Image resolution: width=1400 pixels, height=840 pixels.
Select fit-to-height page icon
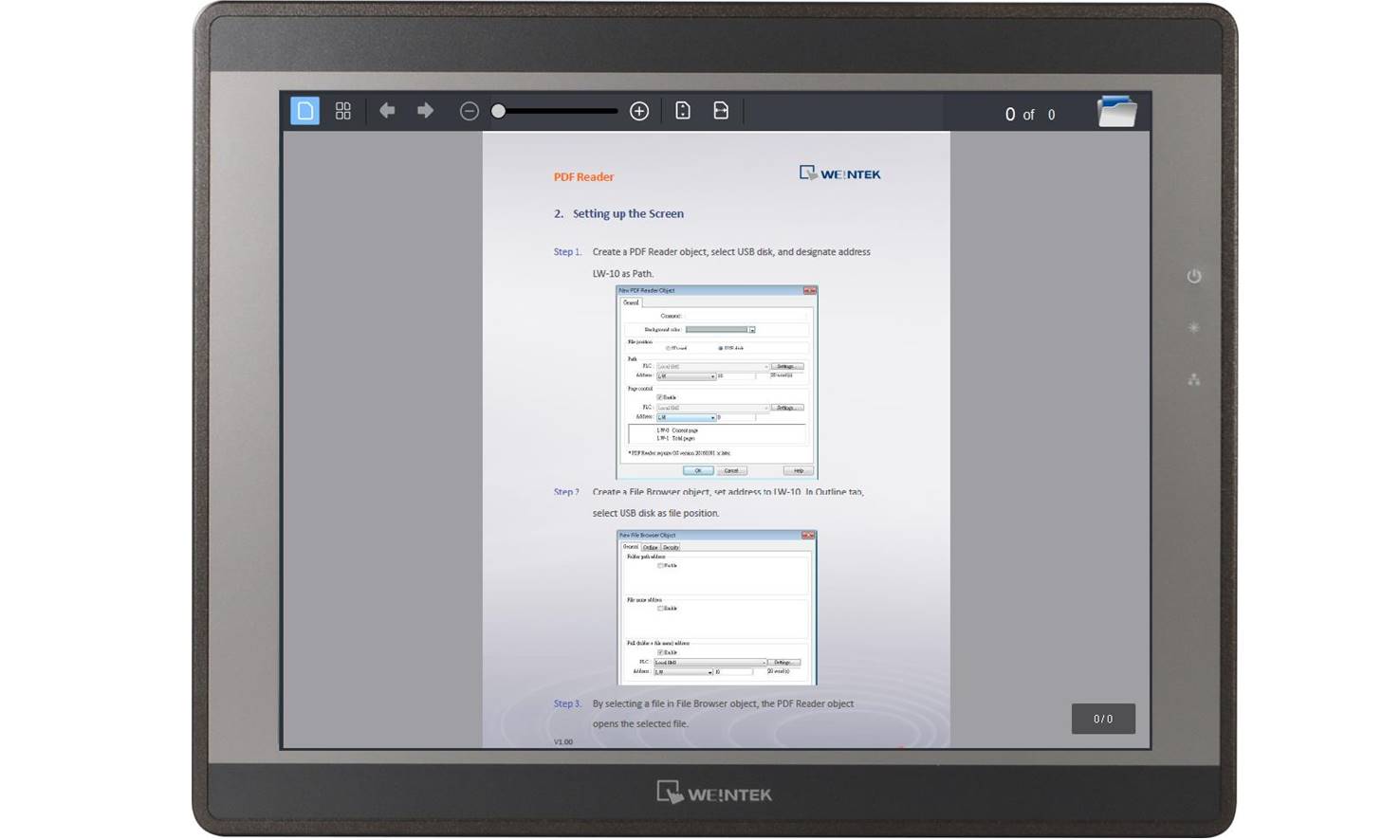(x=683, y=111)
